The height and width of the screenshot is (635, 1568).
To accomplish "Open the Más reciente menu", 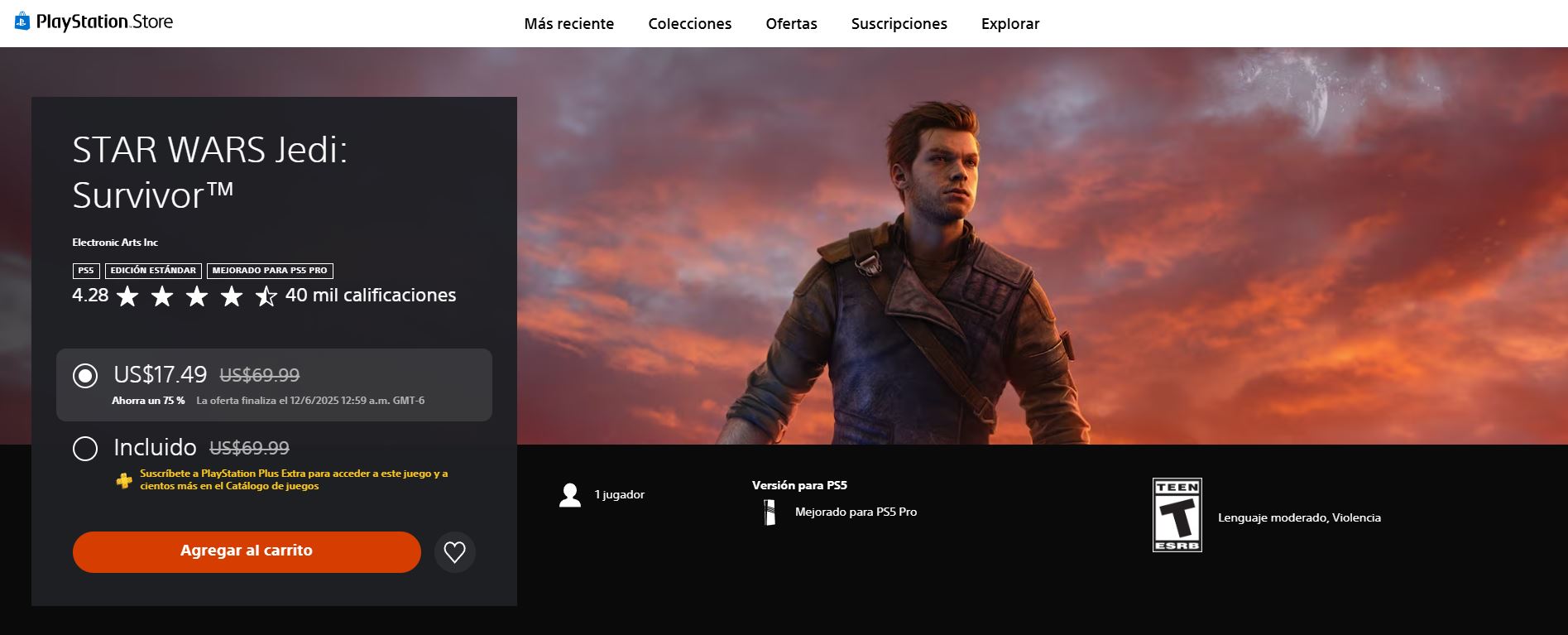I will click(568, 24).
